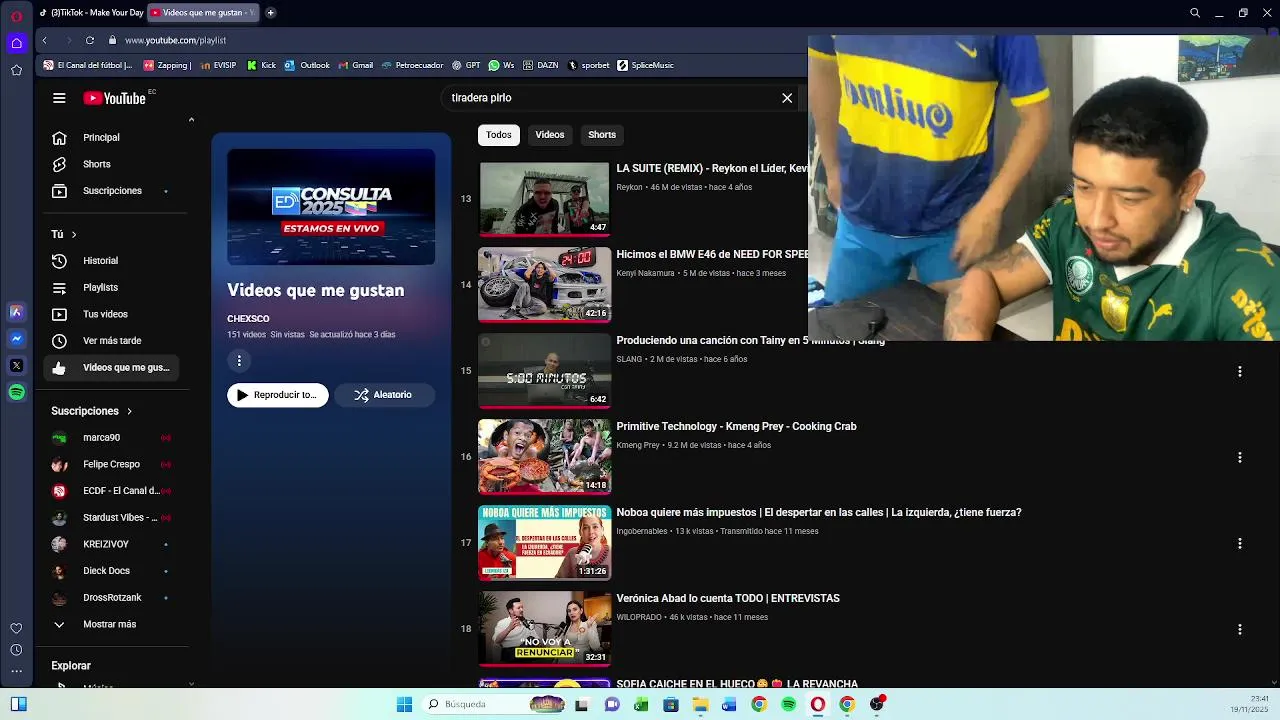This screenshot has height=720, width=1280.
Task: Open the playlist cover Consulta 2025 thumbnail
Action: coord(331,207)
